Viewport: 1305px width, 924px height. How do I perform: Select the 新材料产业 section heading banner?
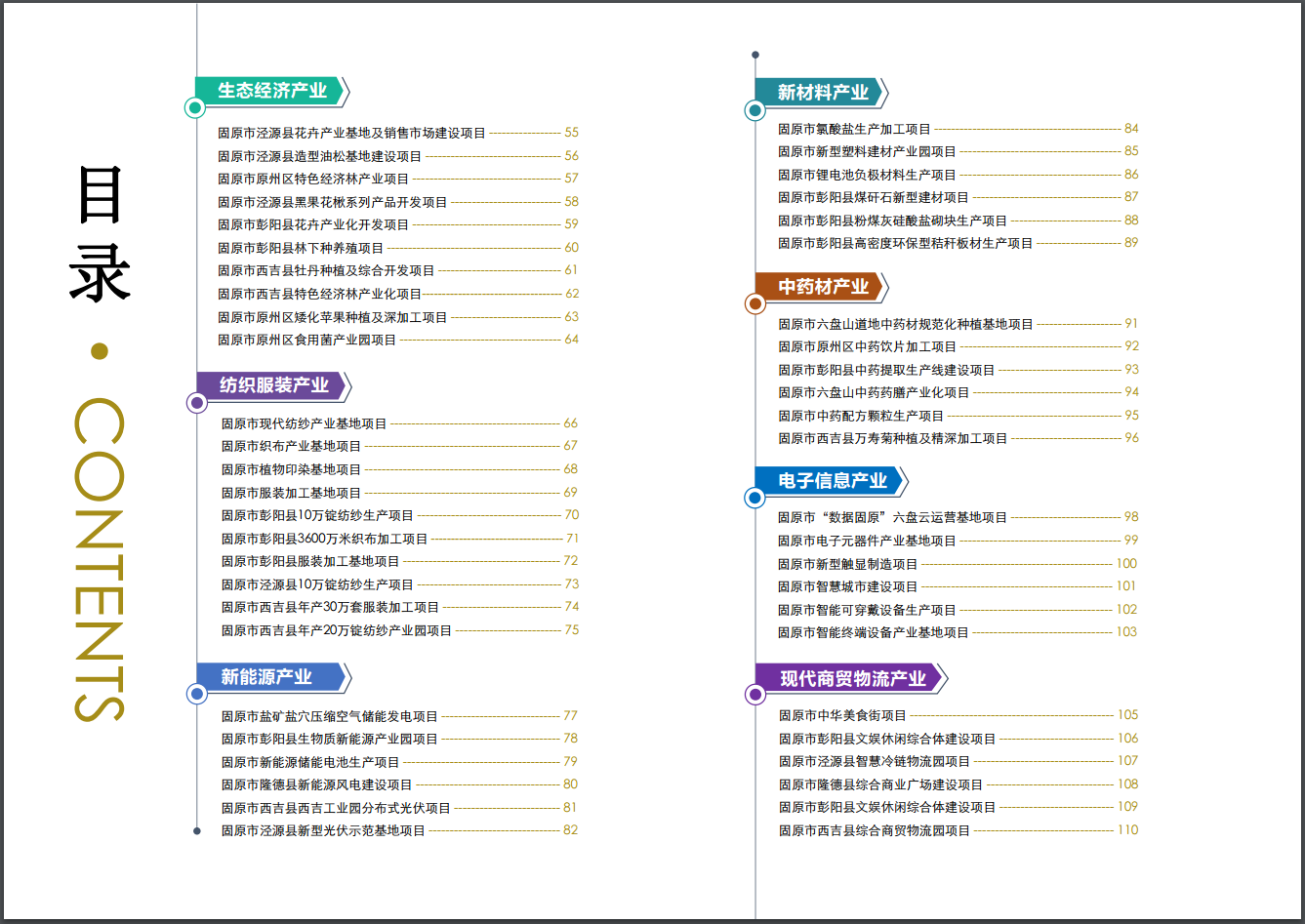tap(822, 93)
